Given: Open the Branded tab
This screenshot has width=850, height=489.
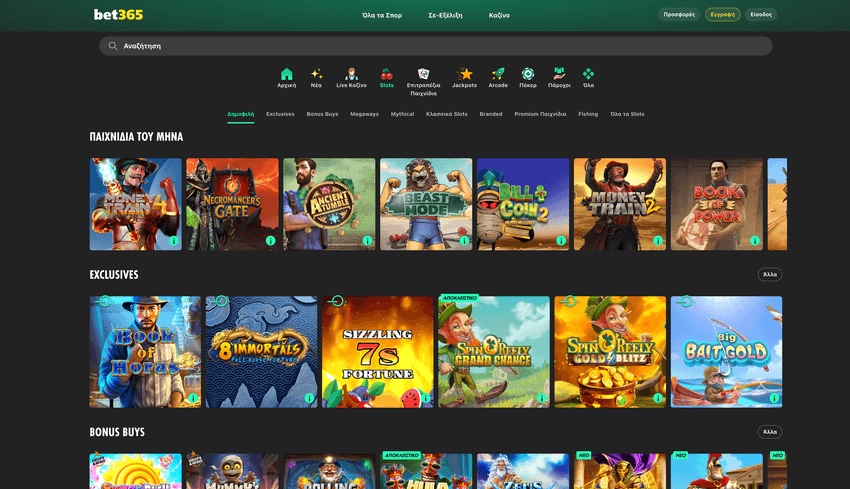Looking at the screenshot, I should point(491,114).
